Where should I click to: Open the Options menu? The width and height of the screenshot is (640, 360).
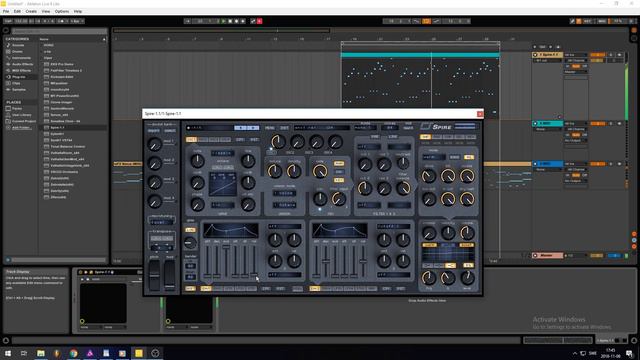(x=62, y=11)
